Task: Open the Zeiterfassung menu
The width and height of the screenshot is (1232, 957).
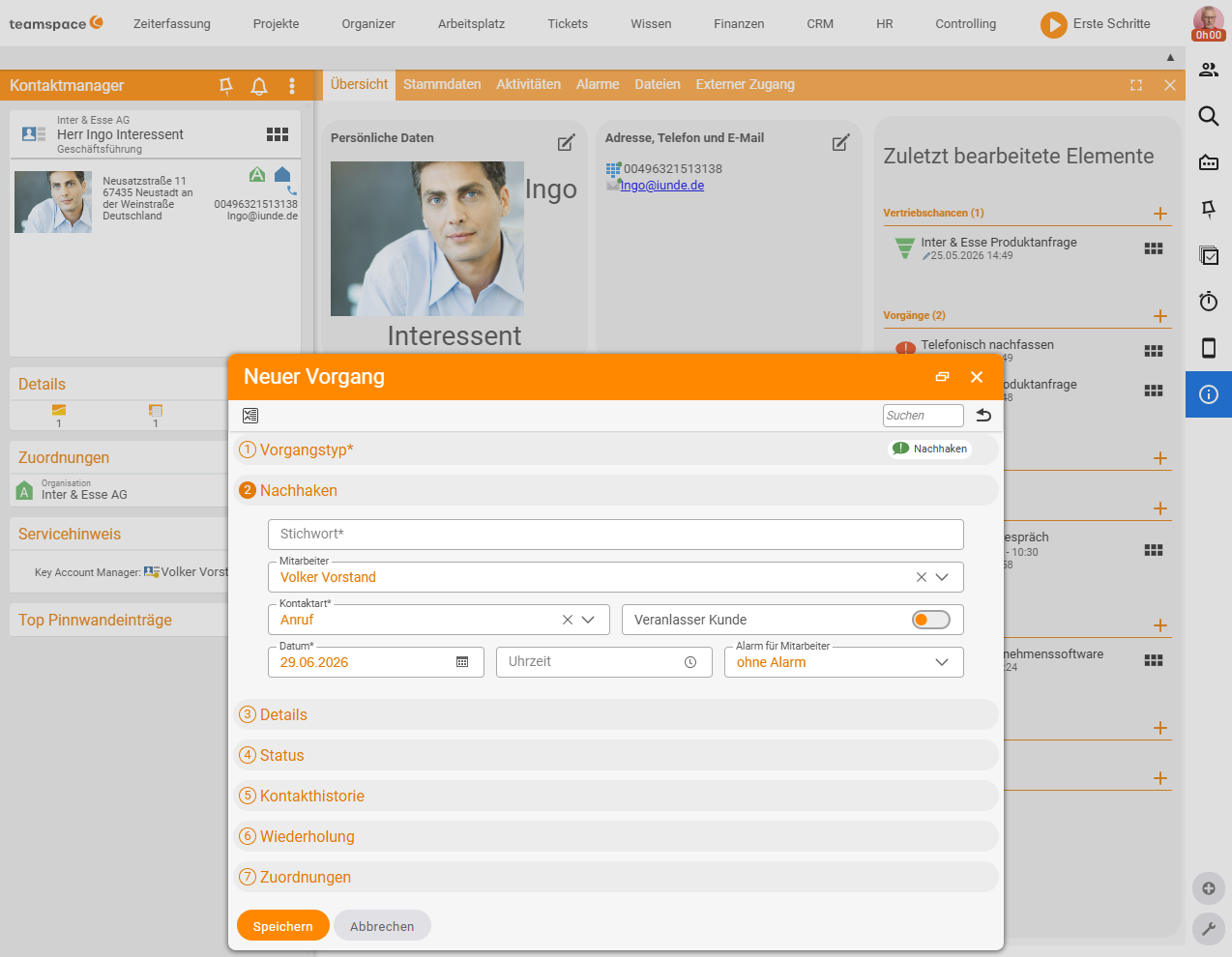Action: [x=172, y=23]
